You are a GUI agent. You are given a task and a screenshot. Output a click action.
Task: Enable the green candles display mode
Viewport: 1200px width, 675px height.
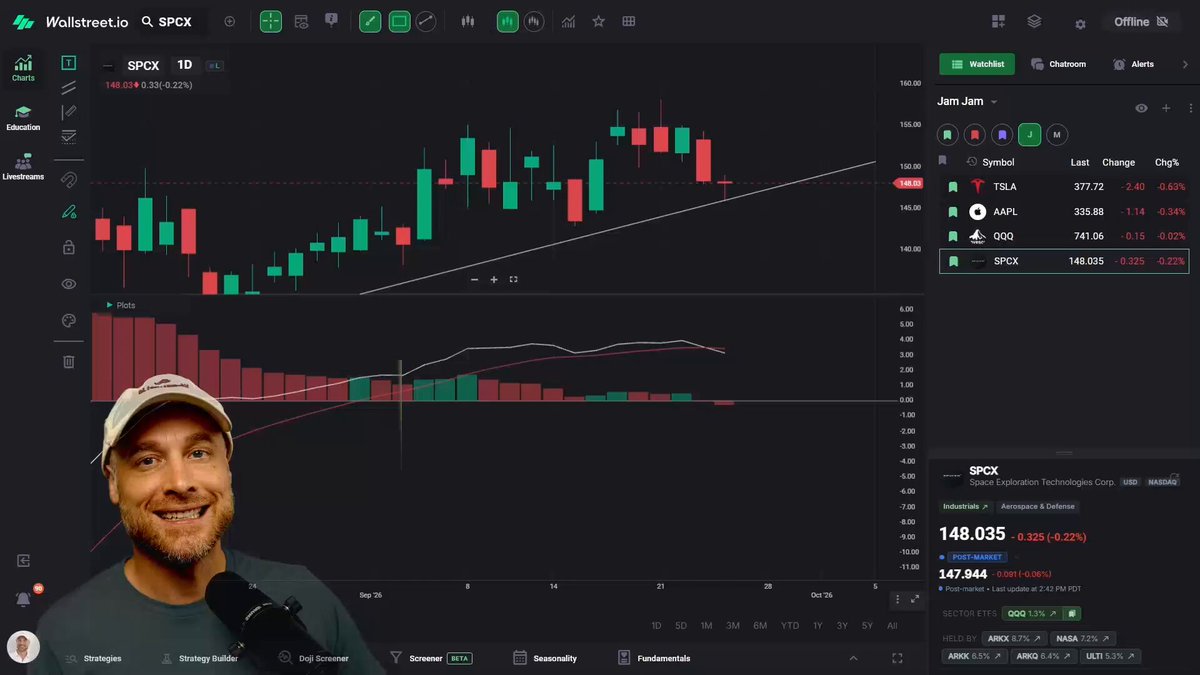508,21
